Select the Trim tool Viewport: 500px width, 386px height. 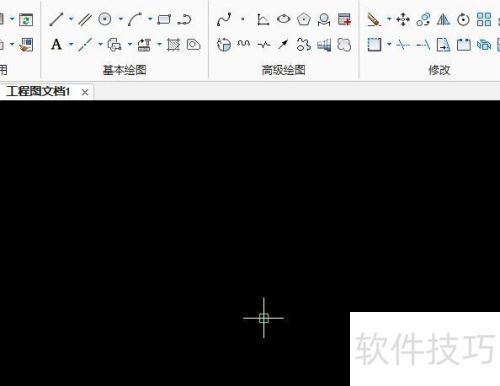(x=403, y=45)
